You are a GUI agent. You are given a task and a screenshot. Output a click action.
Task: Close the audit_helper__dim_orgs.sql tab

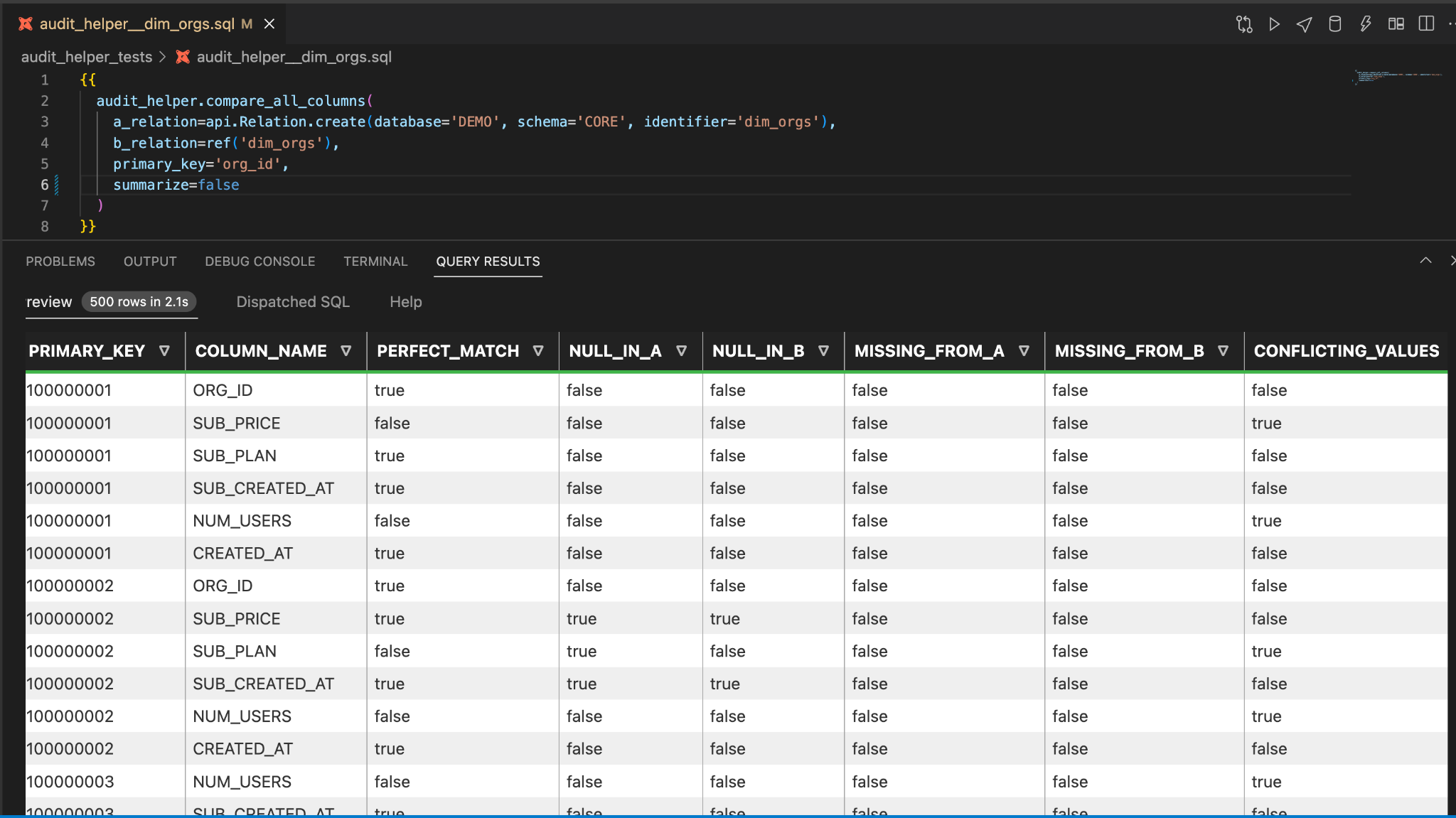269,24
